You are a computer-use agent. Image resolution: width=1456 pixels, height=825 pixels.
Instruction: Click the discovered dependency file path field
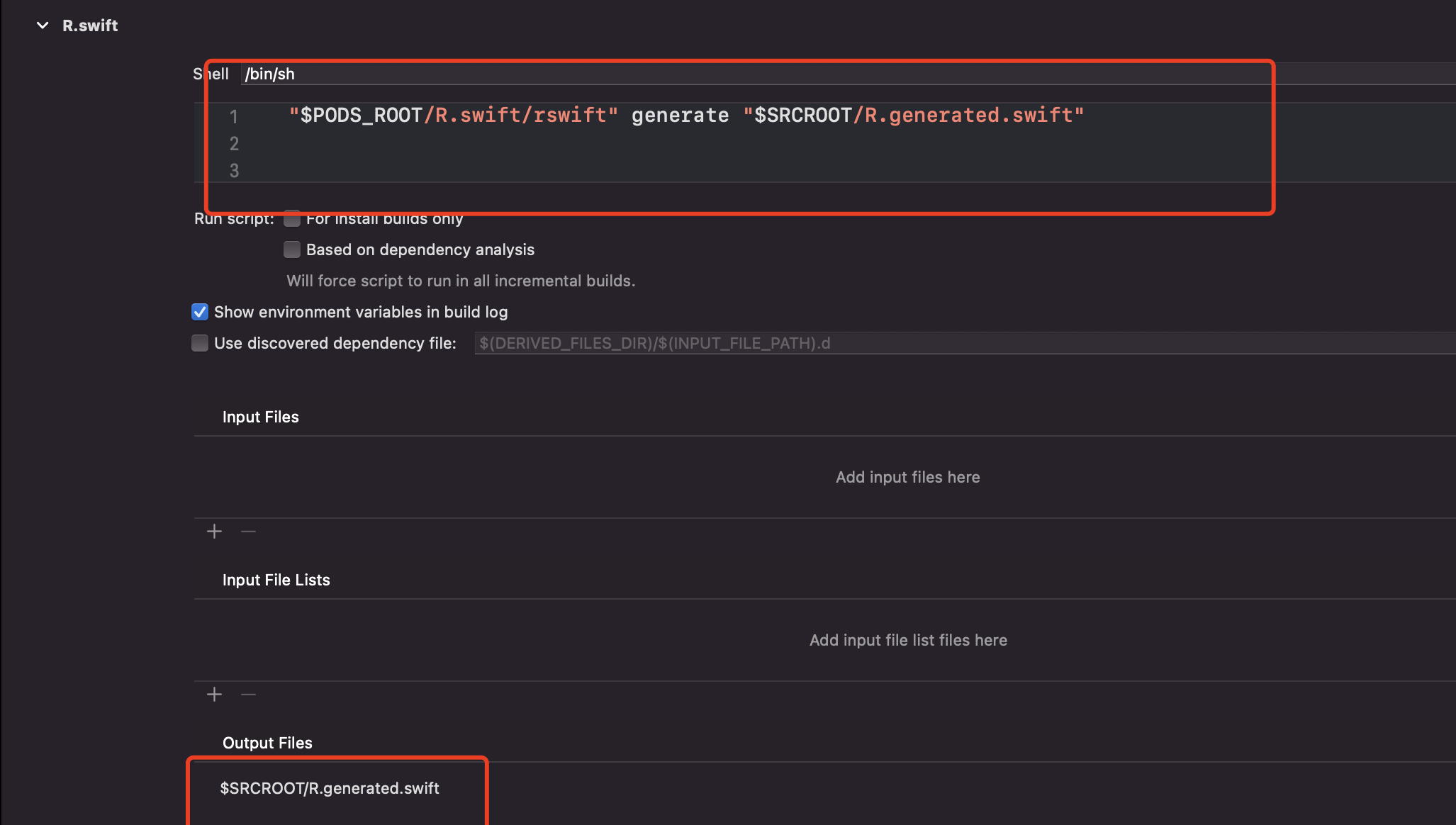965,343
